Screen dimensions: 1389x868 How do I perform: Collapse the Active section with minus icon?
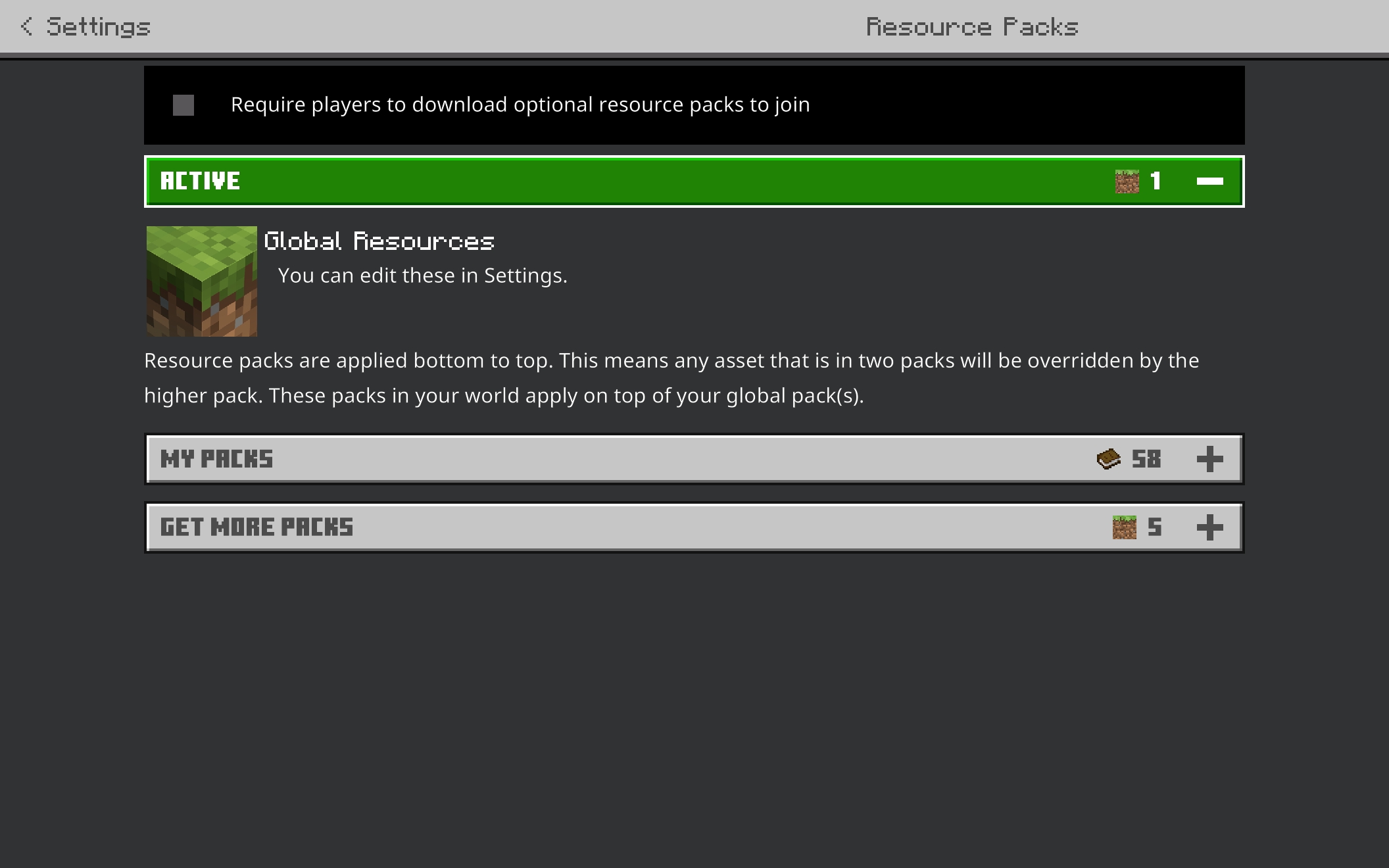pos(1210,181)
